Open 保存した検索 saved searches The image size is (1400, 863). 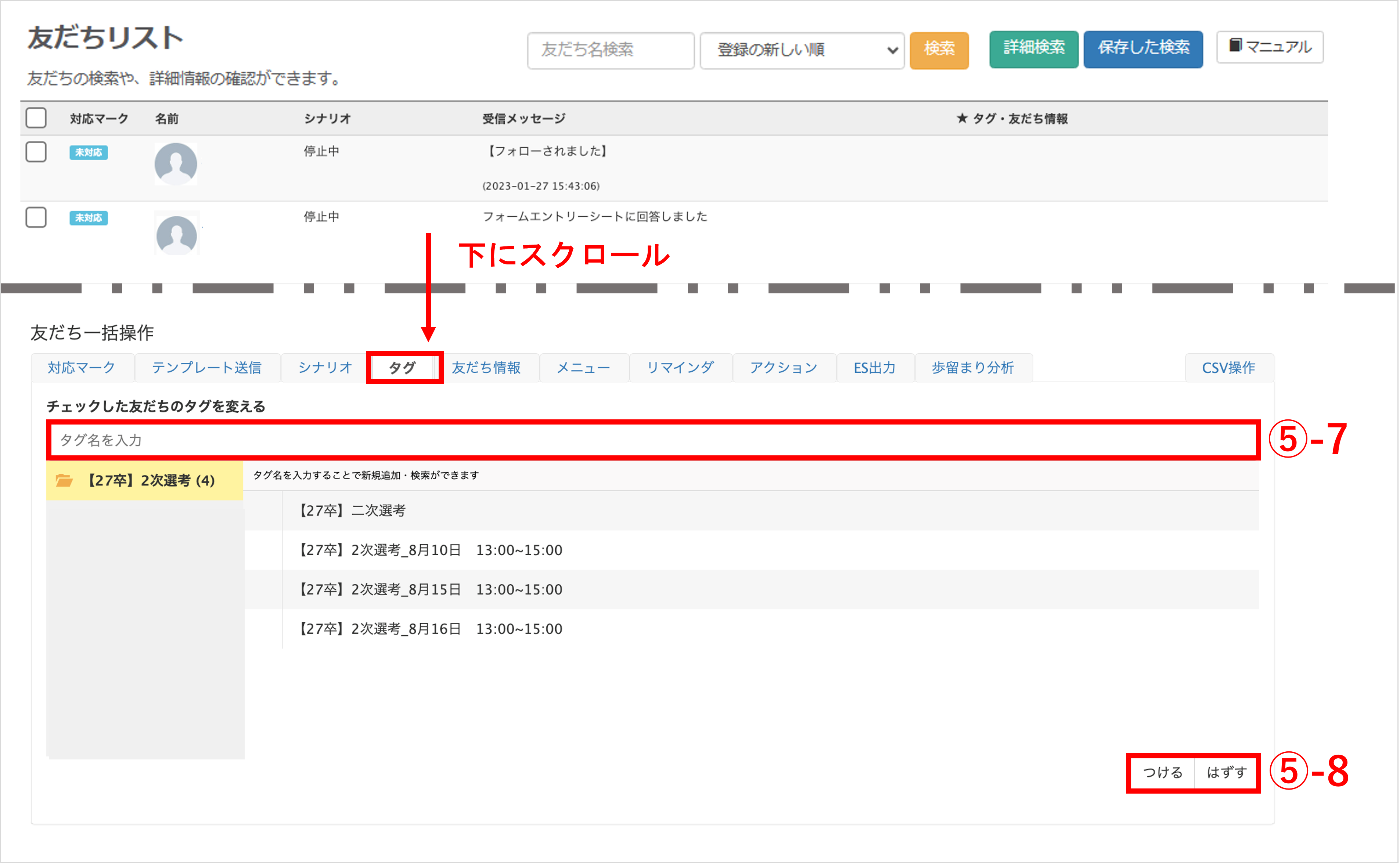tap(1144, 49)
